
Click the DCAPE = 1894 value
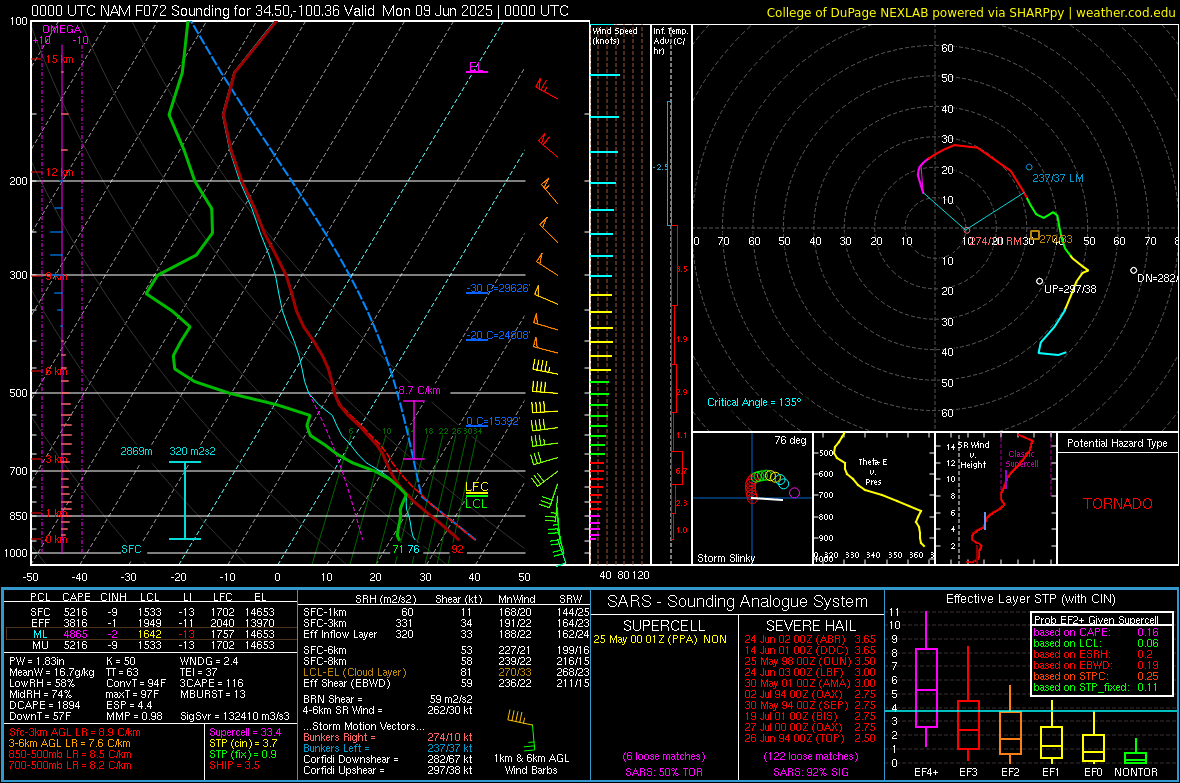(44, 705)
